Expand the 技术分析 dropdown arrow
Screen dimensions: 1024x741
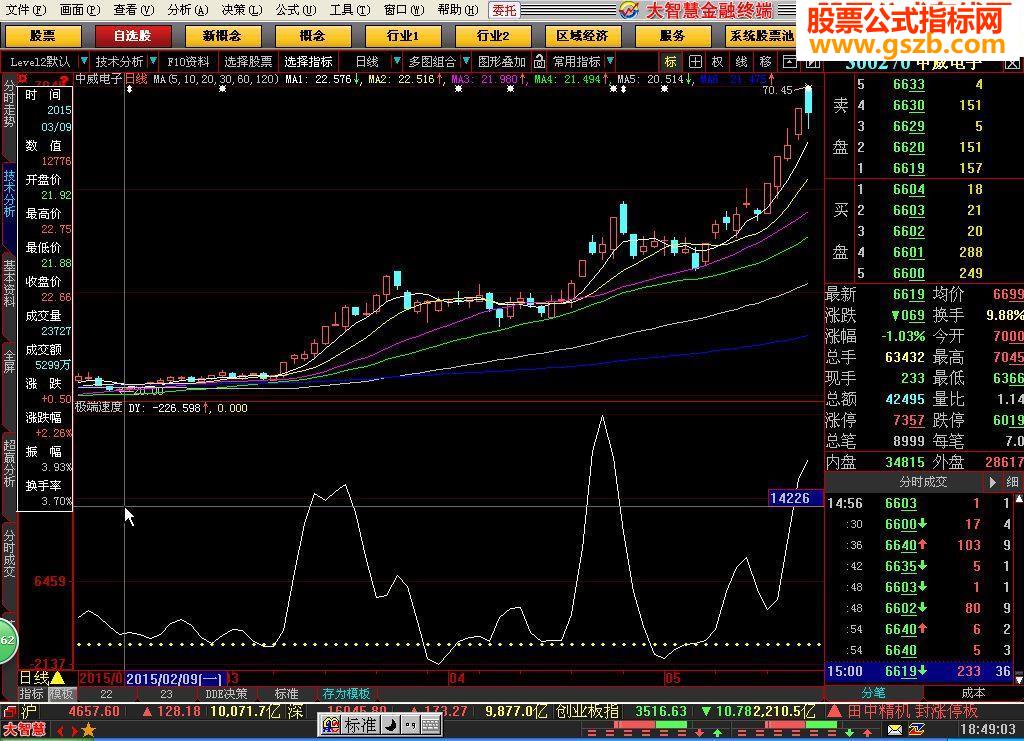pos(153,61)
